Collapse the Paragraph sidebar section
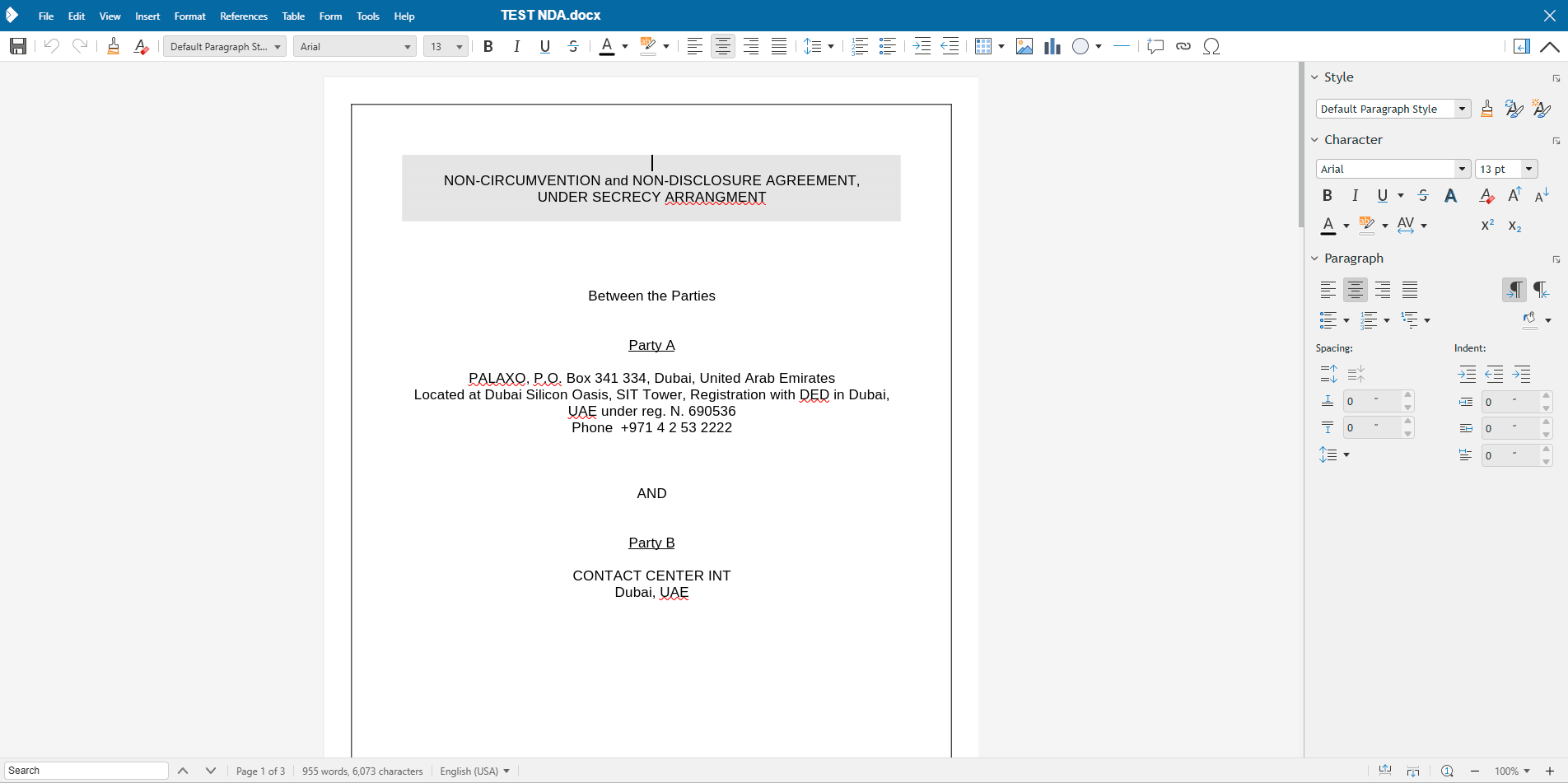This screenshot has width=1568, height=783. [x=1315, y=258]
